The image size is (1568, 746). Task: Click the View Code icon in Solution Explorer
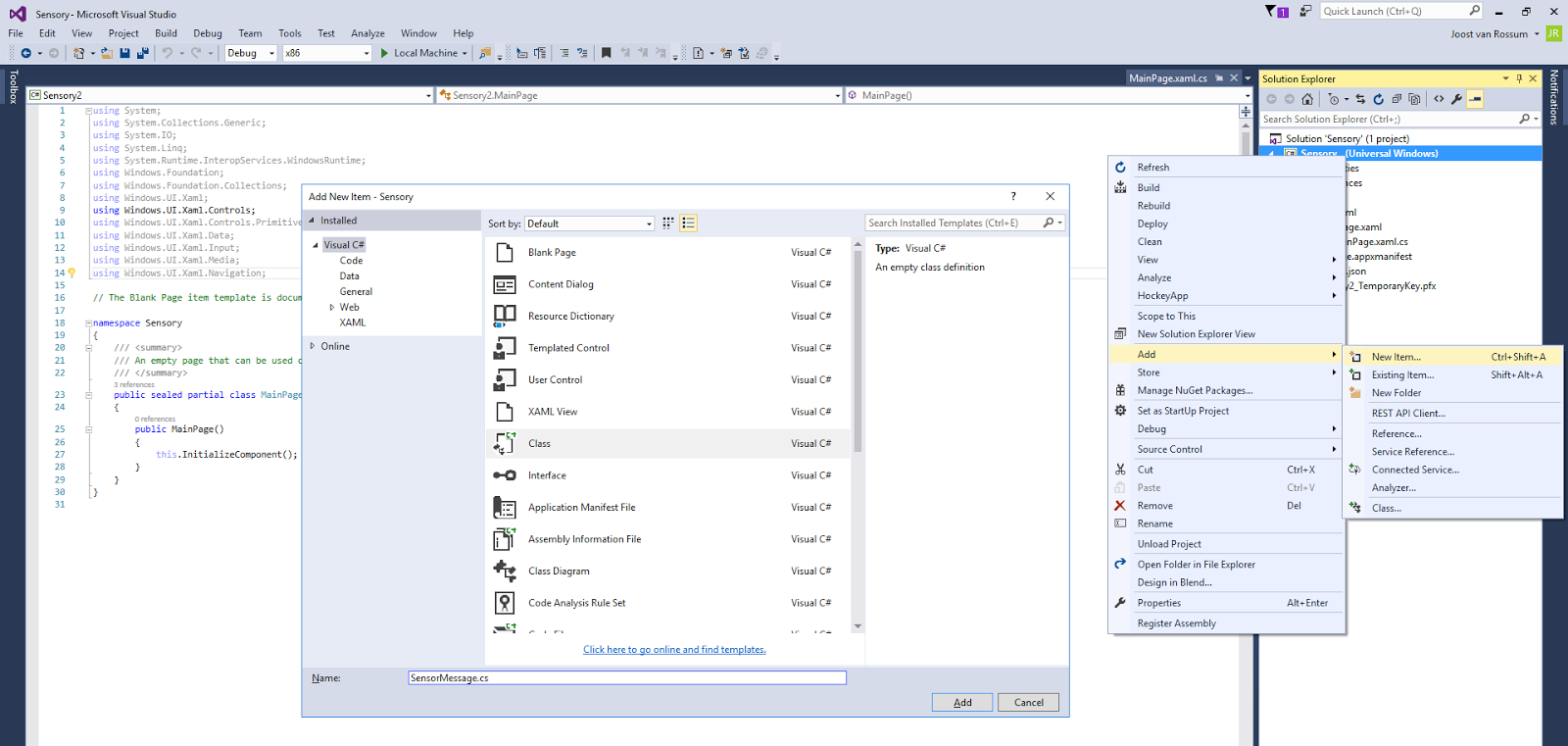point(1439,99)
